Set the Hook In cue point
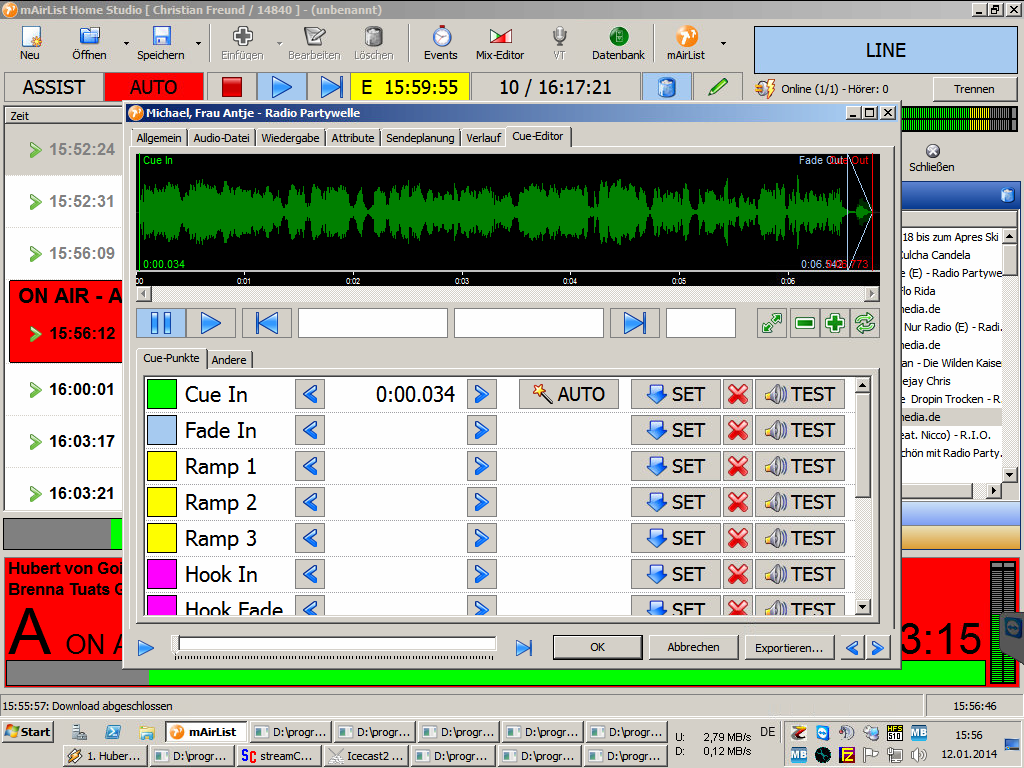This screenshot has width=1024, height=768. tap(675, 573)
